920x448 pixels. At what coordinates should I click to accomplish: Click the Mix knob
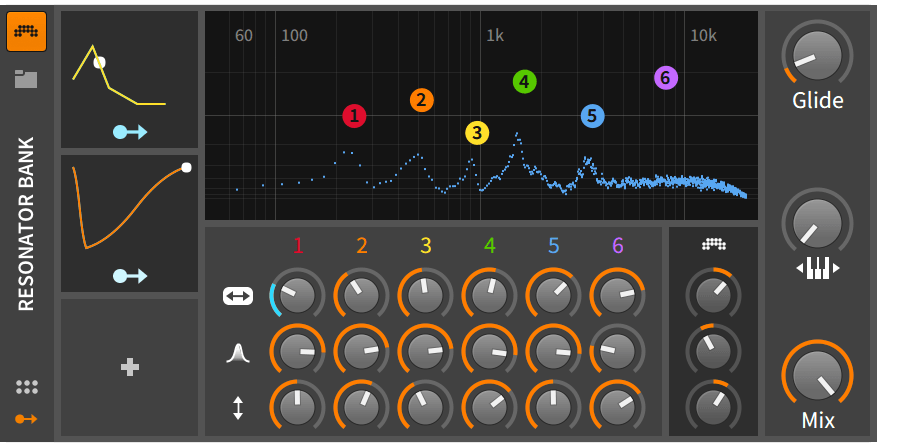click(x=817, y=376)
